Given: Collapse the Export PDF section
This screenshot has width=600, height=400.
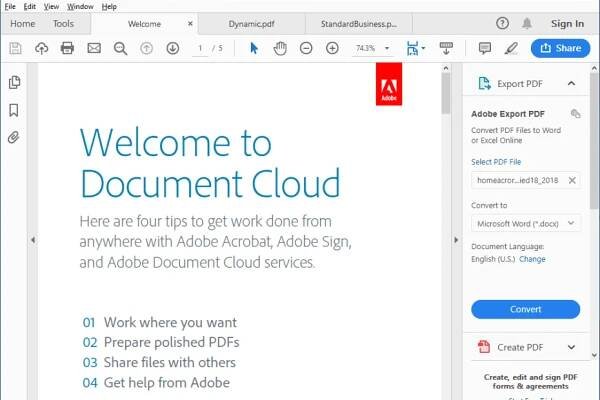Looking at the screenshot, I should point(571,84).
